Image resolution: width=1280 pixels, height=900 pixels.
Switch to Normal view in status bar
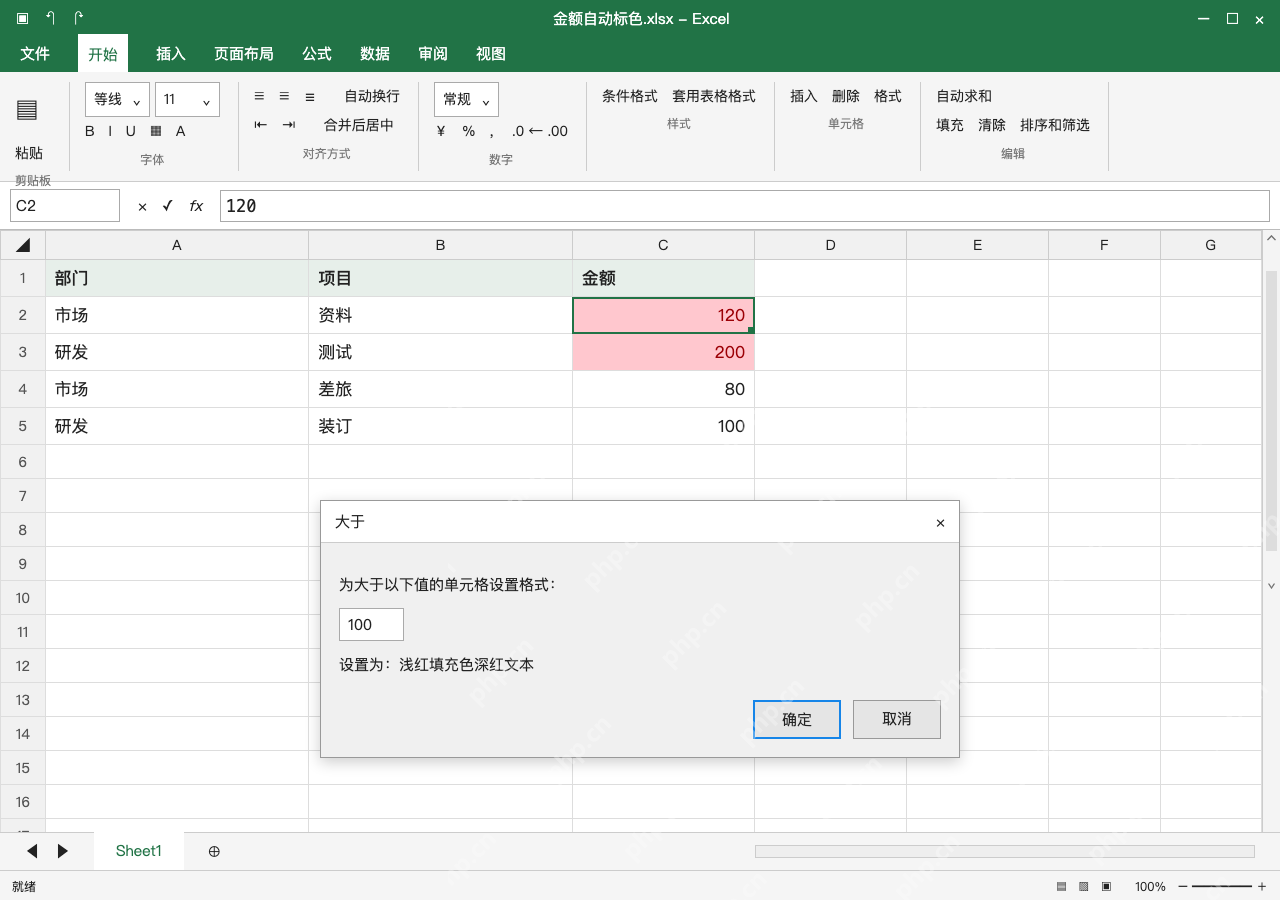pyautogui.click(x=1061, y=886)
